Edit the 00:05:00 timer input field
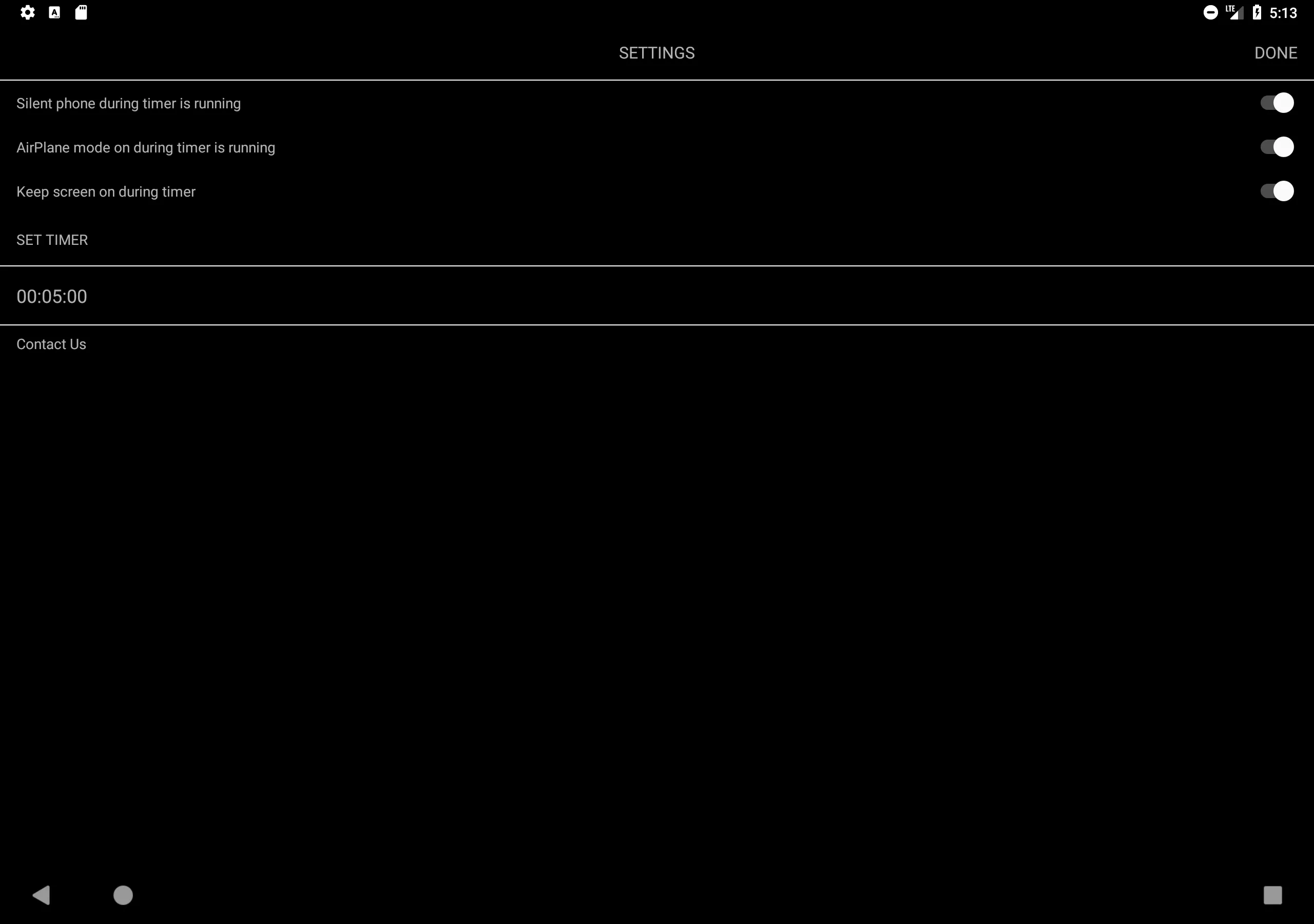Screen dimensions: 1314x924 point(51,295)
